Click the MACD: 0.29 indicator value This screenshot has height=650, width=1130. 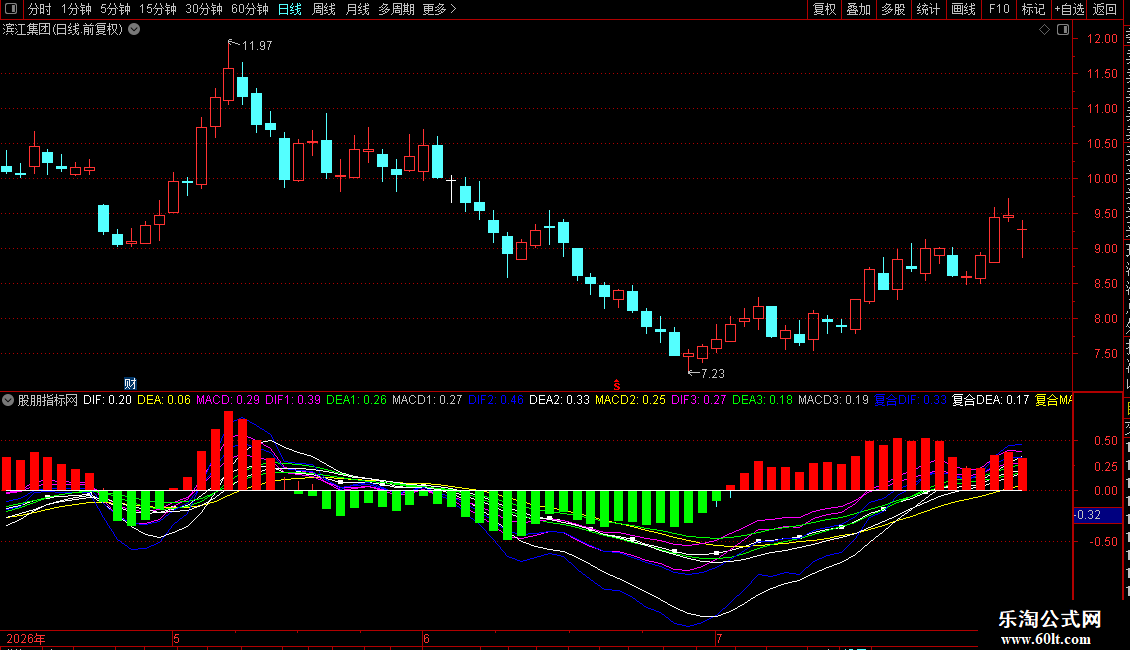pyautogui.click(x=228, y=400)
